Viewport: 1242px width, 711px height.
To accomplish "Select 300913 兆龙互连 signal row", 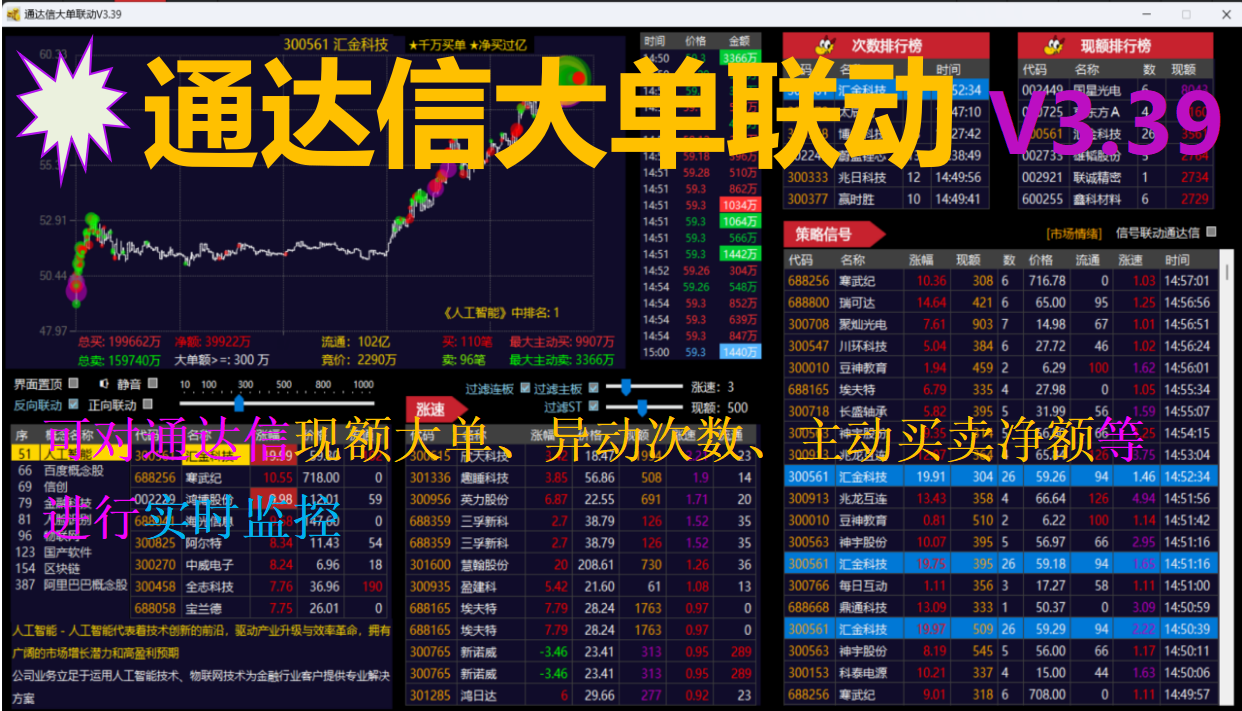I will [1000, 498].
